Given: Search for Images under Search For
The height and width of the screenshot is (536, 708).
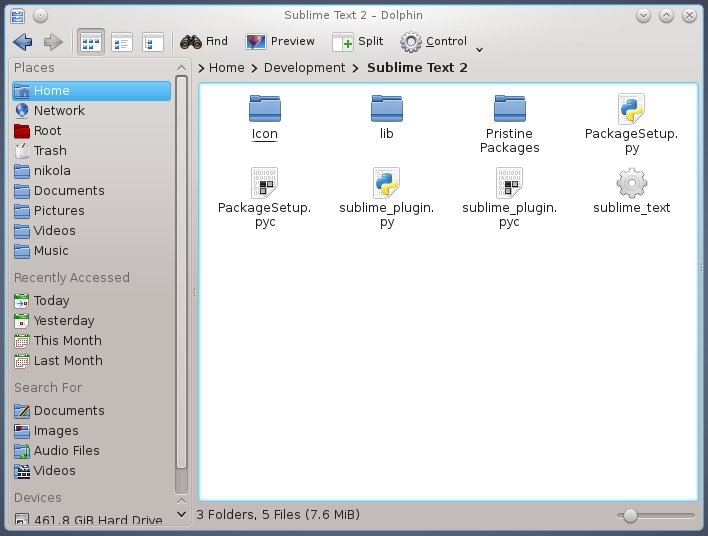Looking at the screenshot, I should (x=92, y=431).
